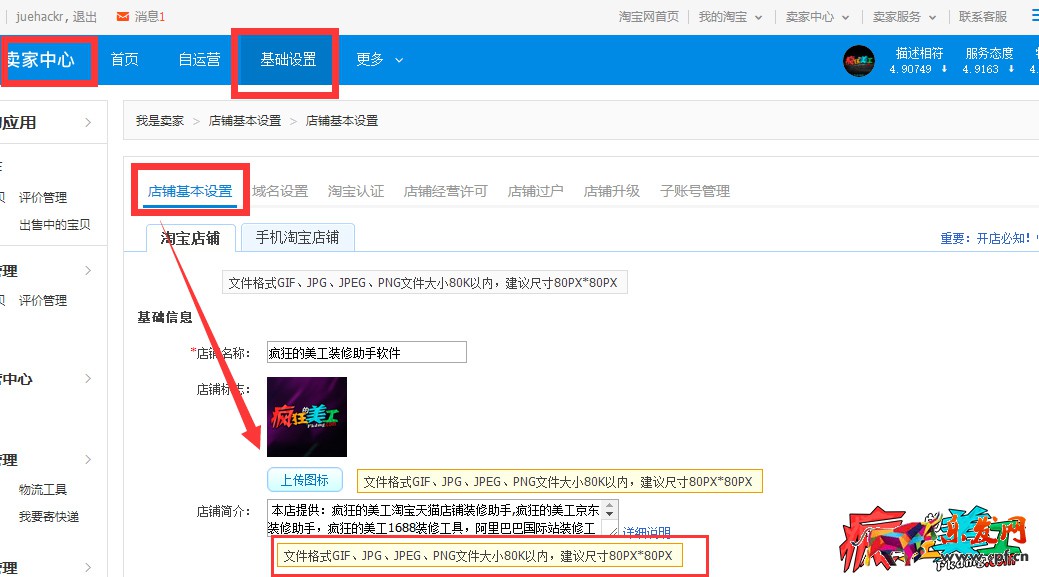
Task: Switch to the 基础设置 navigation tab
Action: click(x=288, y=60)
